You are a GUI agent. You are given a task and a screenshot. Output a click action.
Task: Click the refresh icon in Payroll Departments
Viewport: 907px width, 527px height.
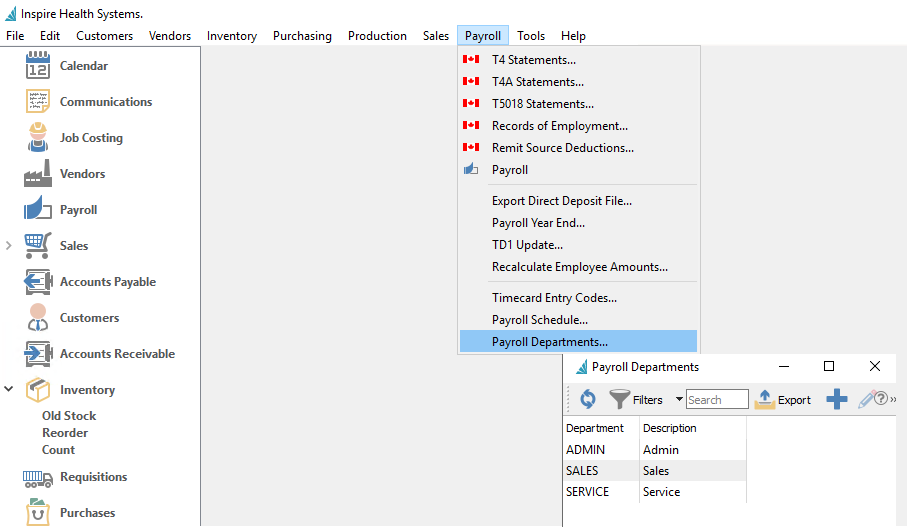588,399
